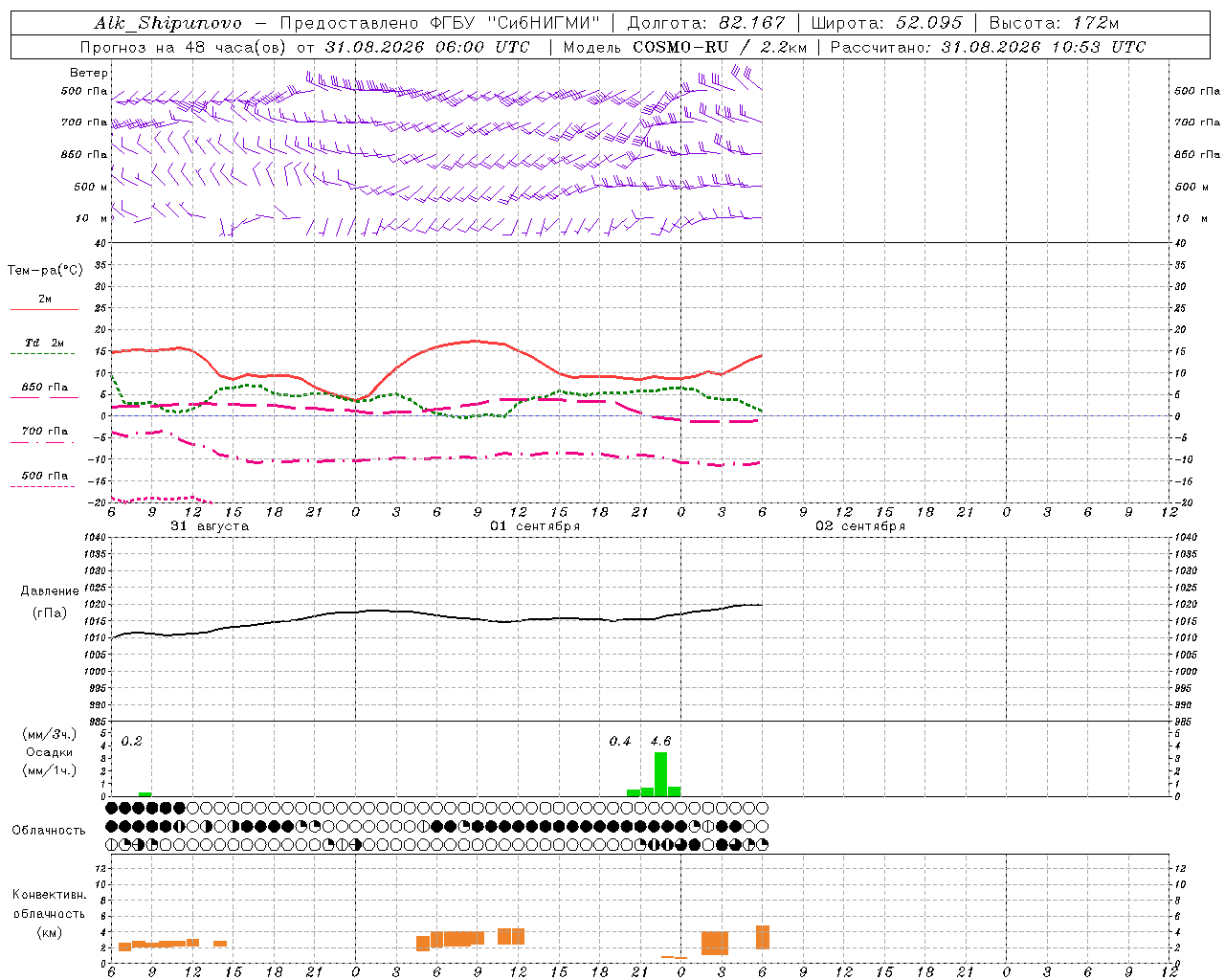This screenshot has width=1225, height=980.
Task: Click the Alk_Shipunovo station title
Action: (168, 23)
